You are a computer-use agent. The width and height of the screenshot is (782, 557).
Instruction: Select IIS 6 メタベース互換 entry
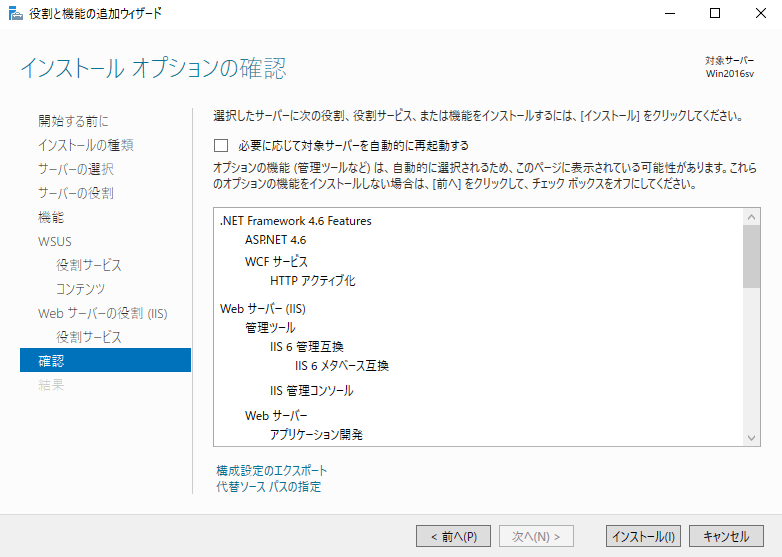pos(342,366)
